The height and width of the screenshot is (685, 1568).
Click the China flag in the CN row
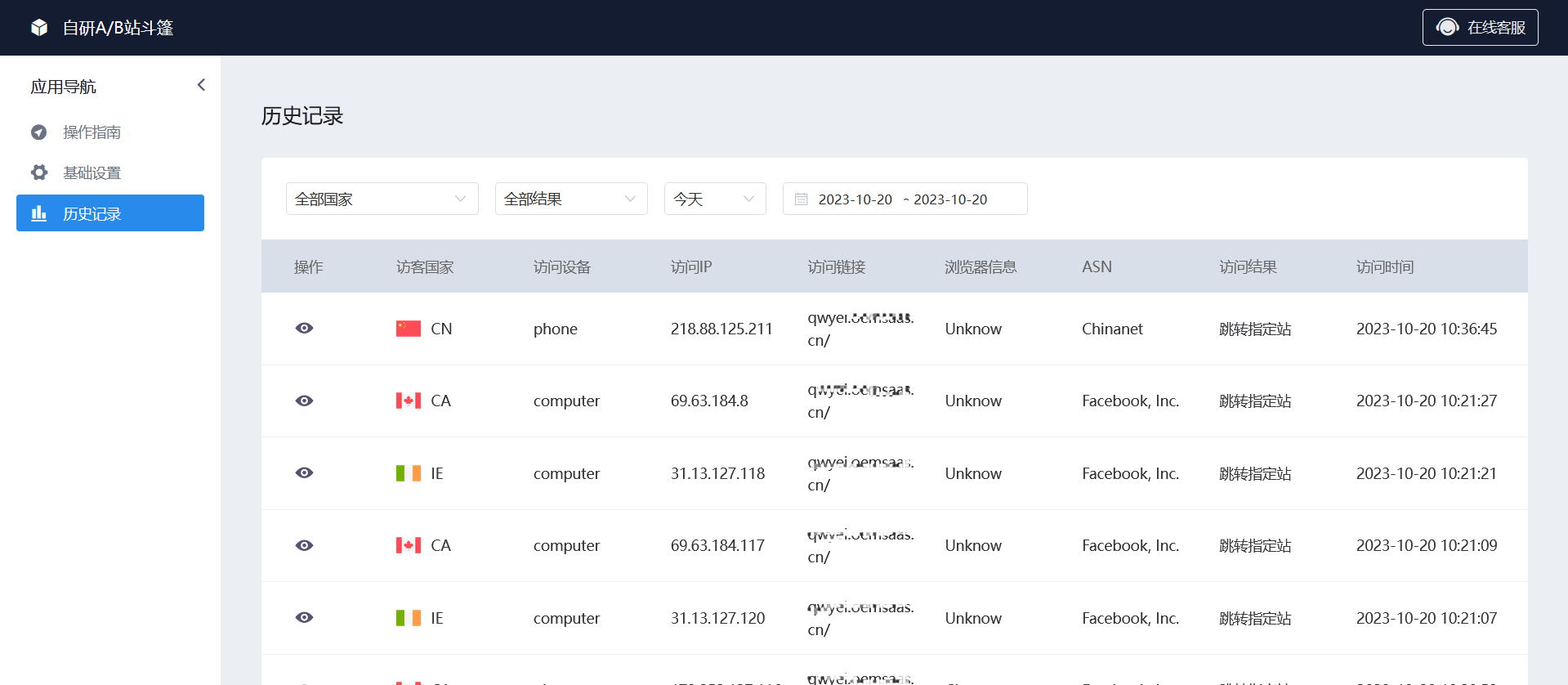coord(409,328)
